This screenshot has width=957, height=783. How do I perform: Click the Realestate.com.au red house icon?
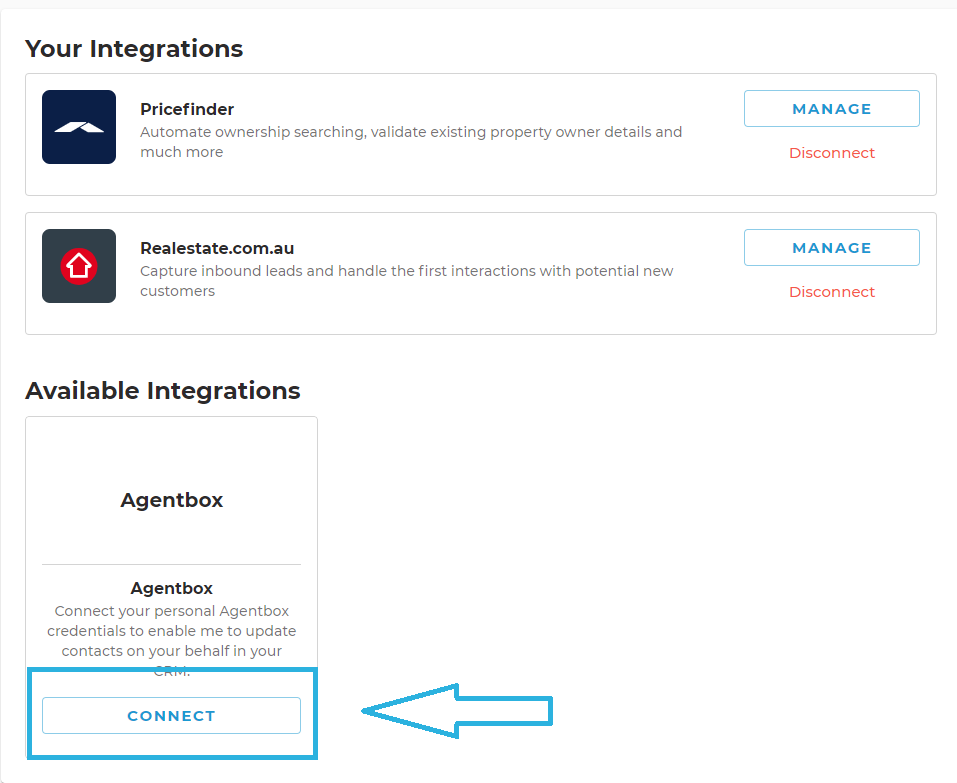[x=79, y=266]
